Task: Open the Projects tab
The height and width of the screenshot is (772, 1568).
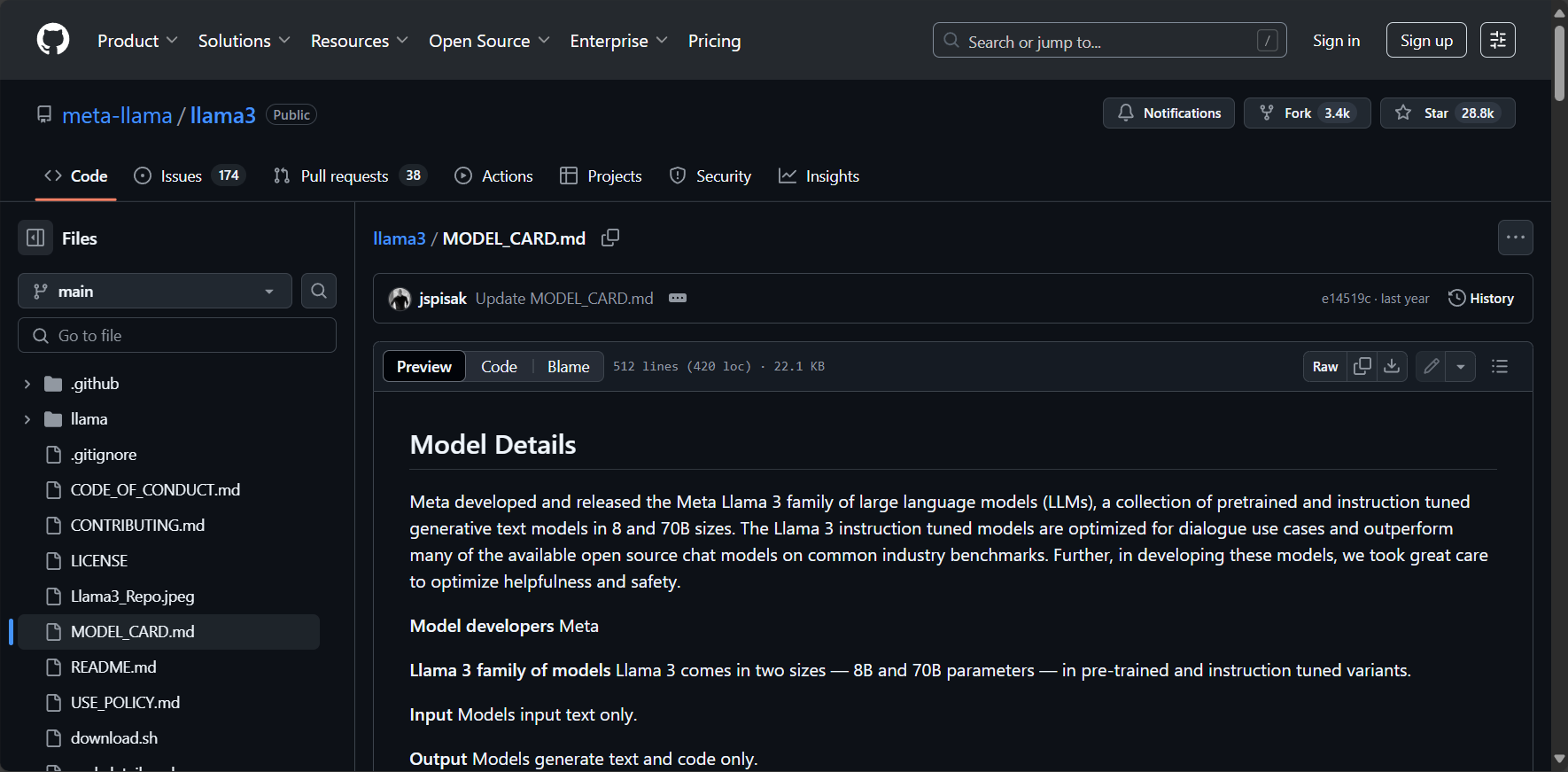Action: pyautogui.click(x=601, y=175)
